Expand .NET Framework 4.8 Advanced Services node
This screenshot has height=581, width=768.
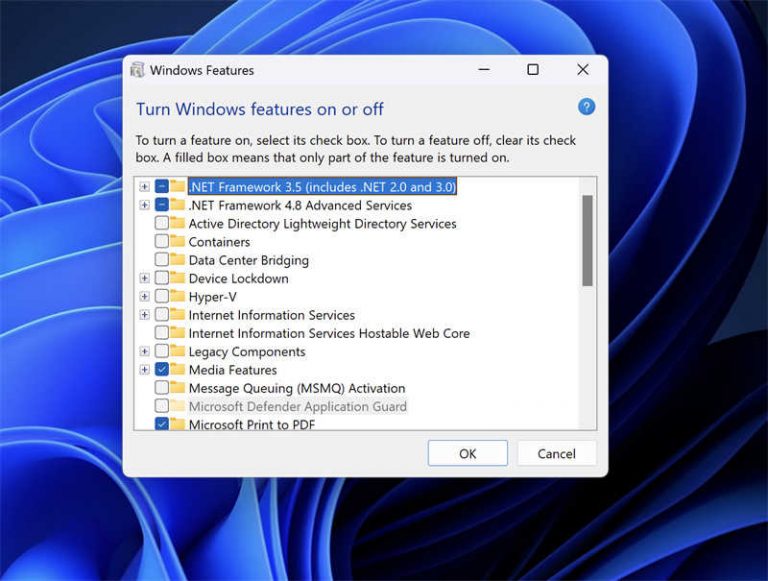[x=144, y=205]
